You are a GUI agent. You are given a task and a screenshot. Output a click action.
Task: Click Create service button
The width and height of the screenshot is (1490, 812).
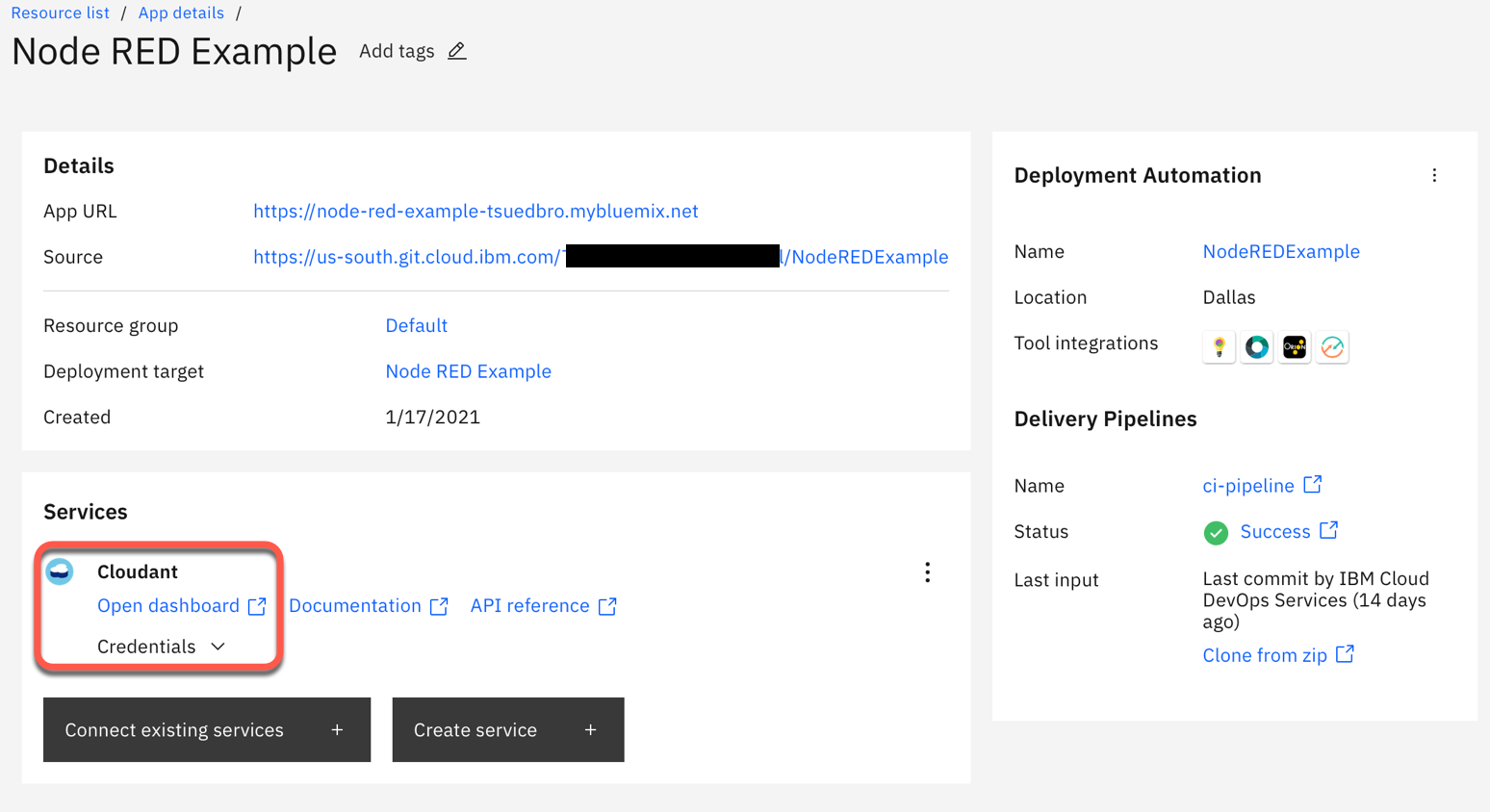click(508, 729)
